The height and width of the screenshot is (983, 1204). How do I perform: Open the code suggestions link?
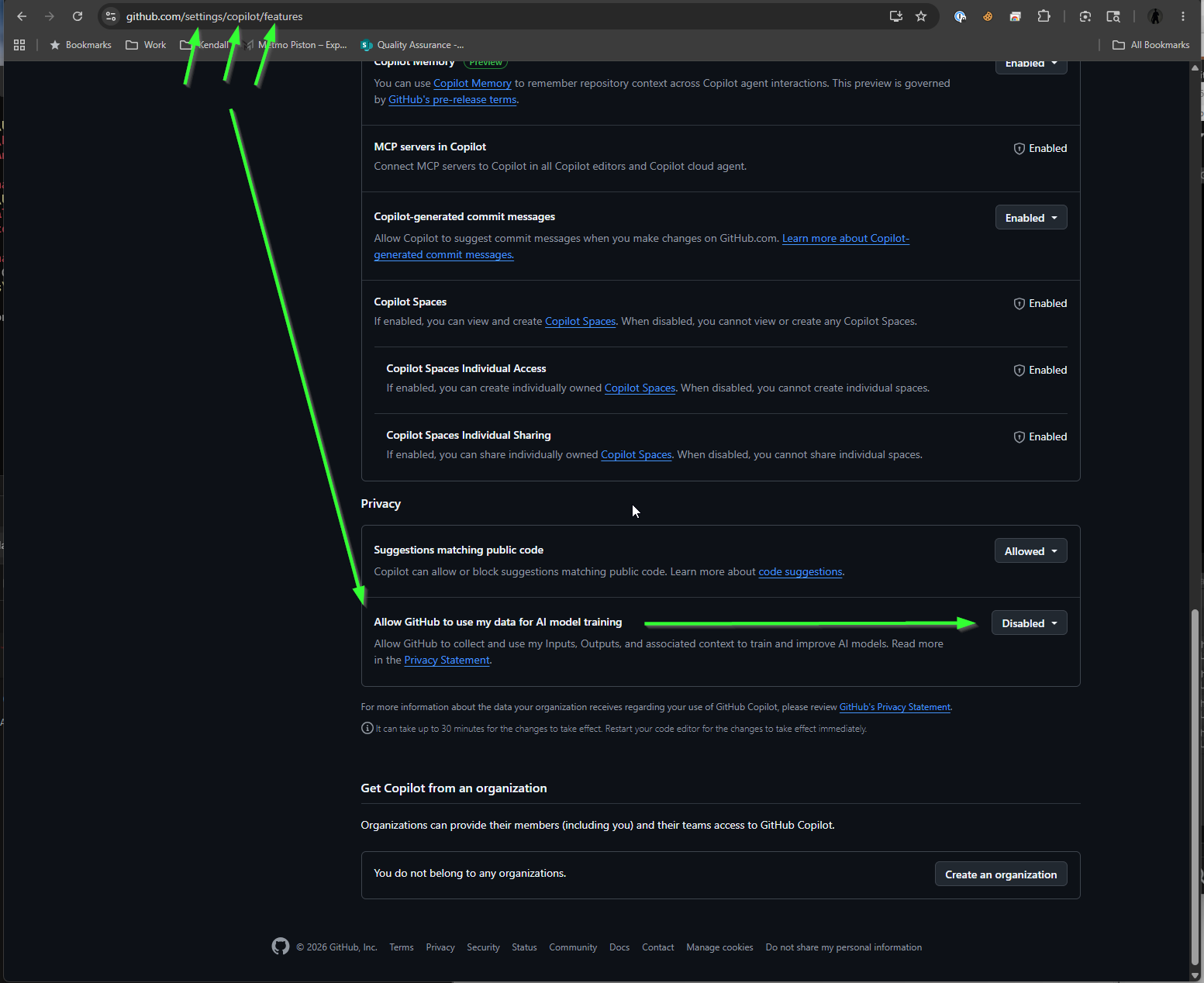800,571
